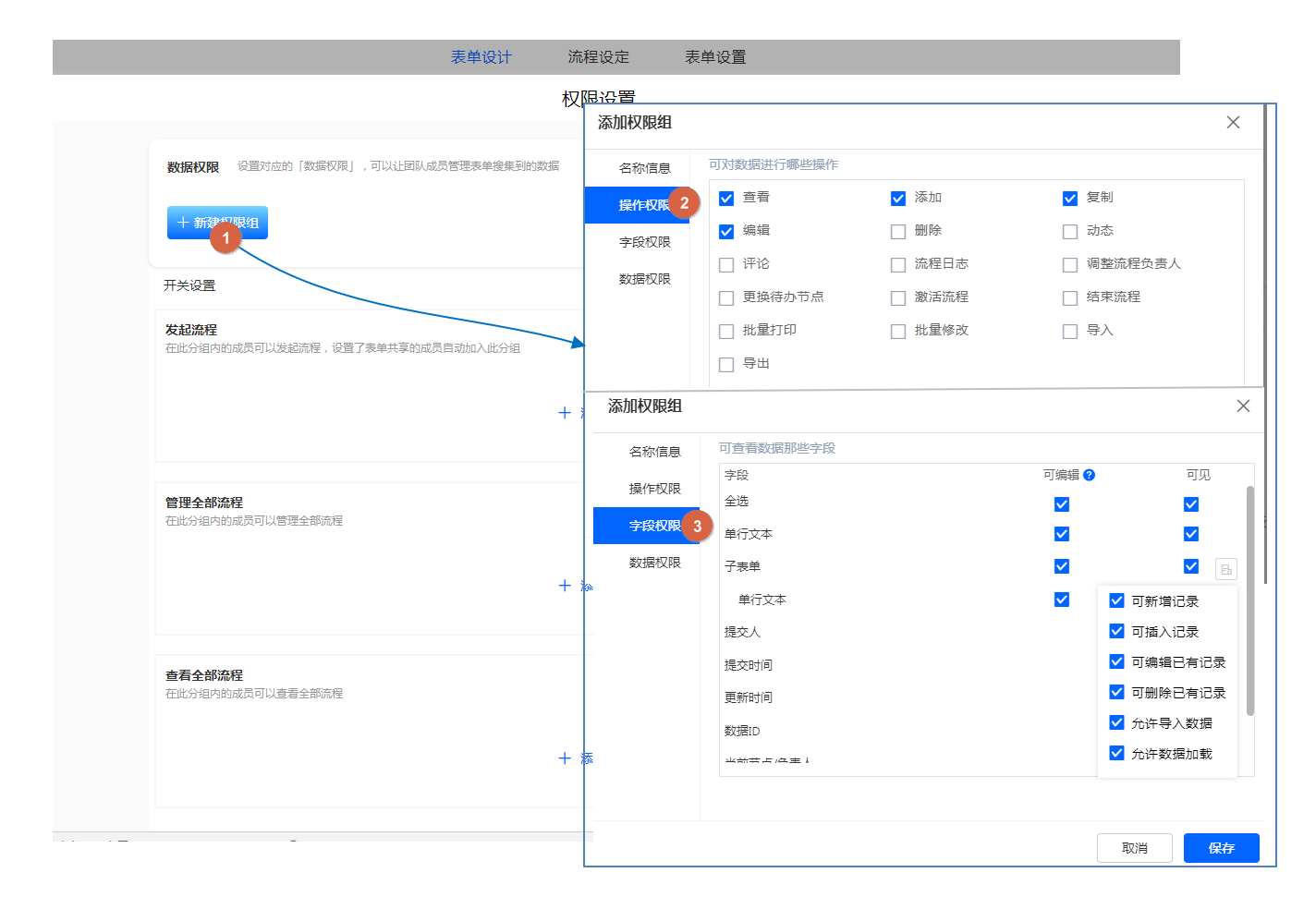The image size is (1316, 909).
Task: Click the plus icon in 发起流程 section
Action: [x=565, y=413]
